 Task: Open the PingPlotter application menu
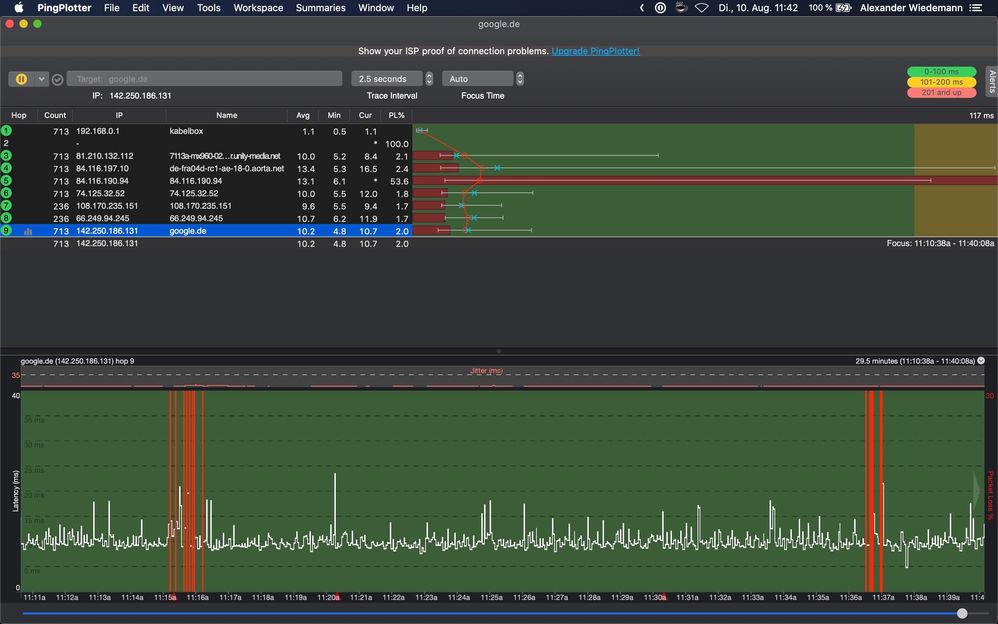click(64, 8)
